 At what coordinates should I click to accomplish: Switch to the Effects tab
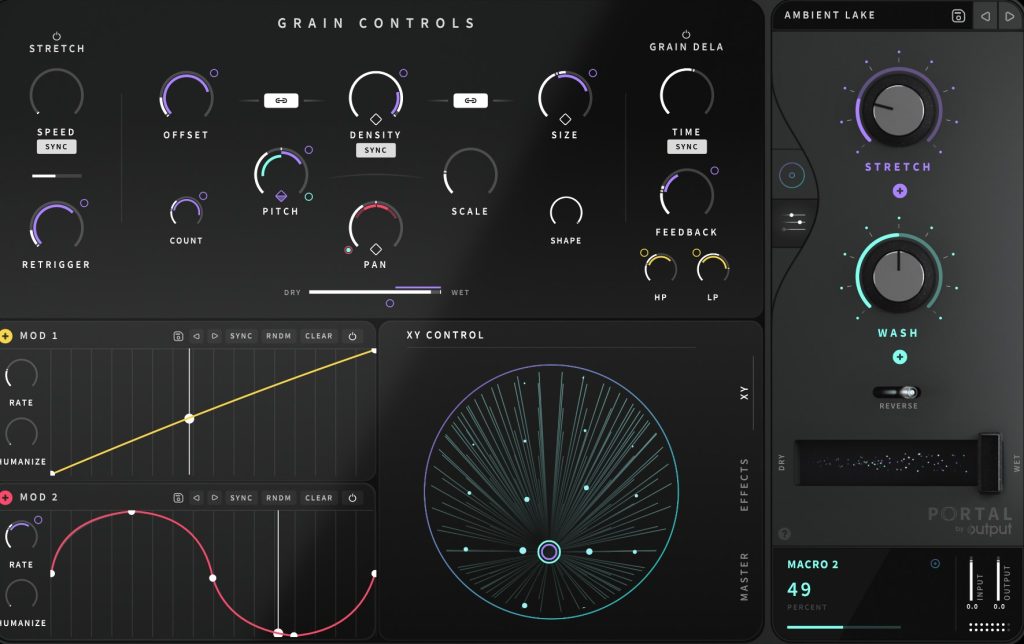(x=744, y=484)
